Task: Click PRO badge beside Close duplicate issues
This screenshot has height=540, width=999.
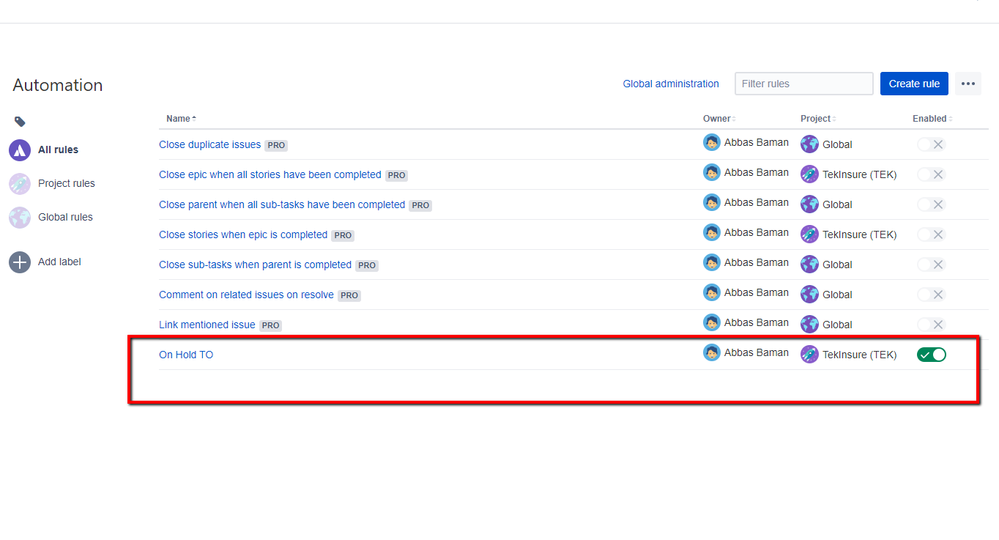Action: 276,145
